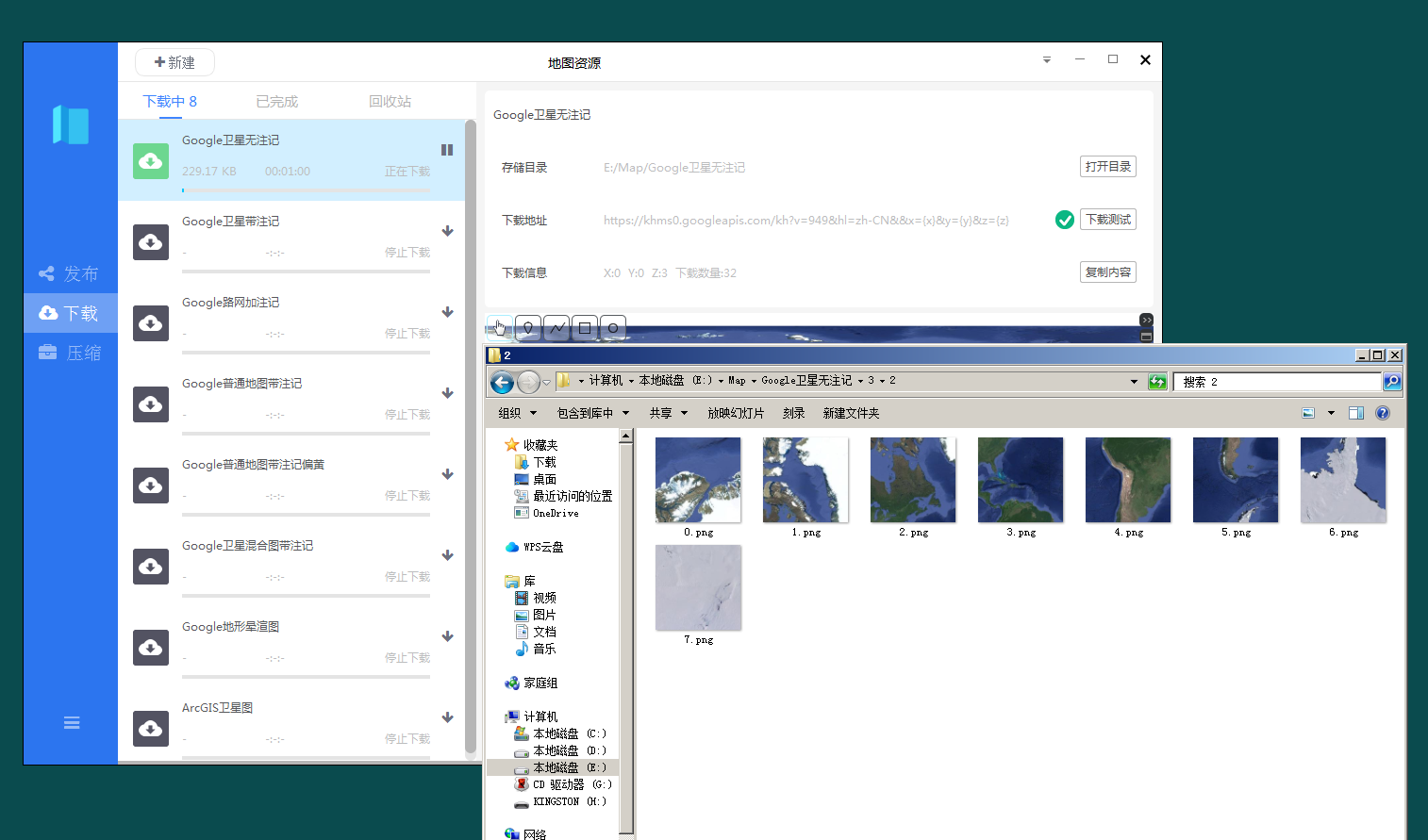Click 放映幻灯片 in Explorer toolbar
The width and height of the screenshot is (1428, 840).
click(736, 413)
